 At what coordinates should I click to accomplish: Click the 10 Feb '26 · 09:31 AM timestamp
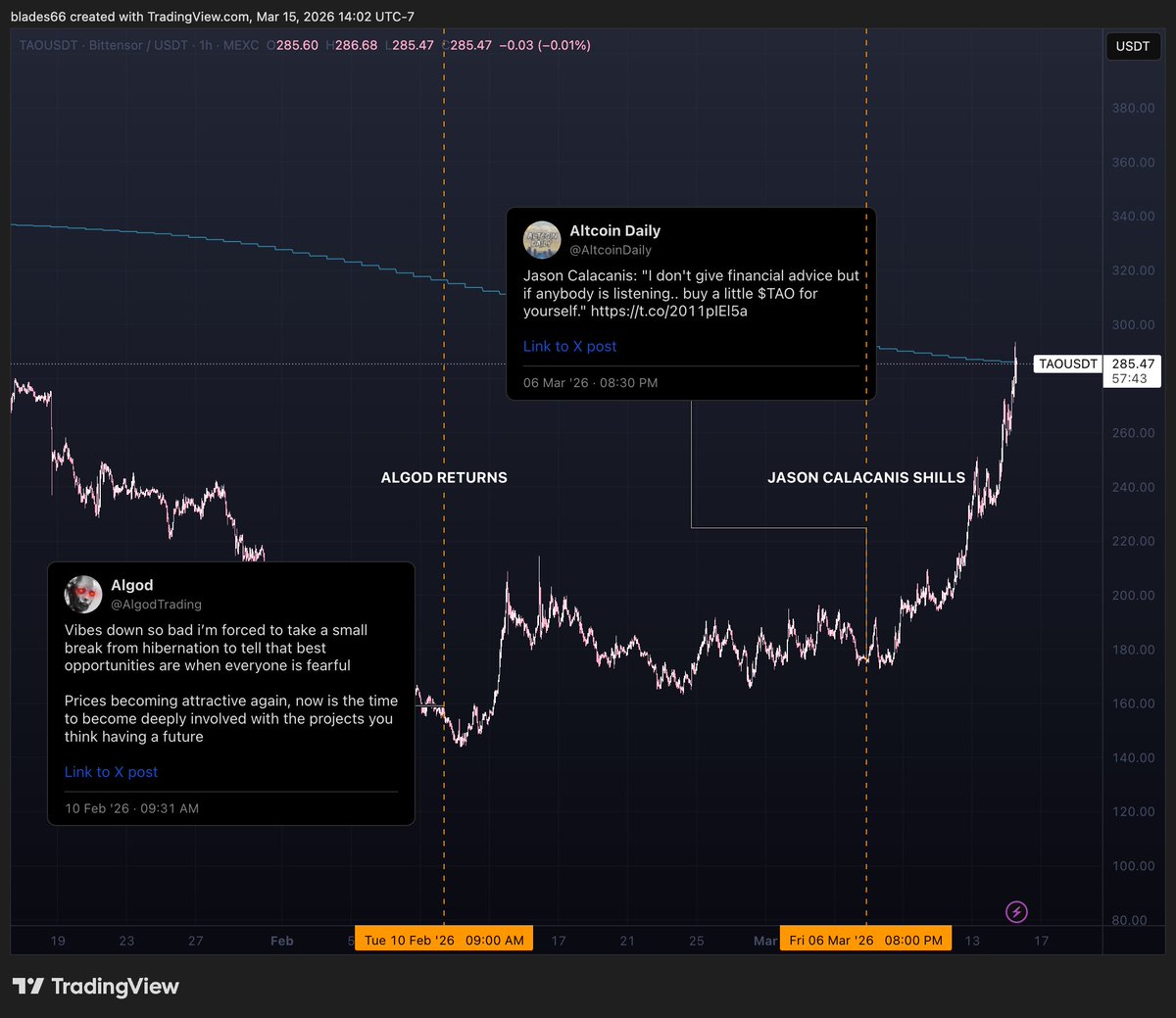[131, 808]
